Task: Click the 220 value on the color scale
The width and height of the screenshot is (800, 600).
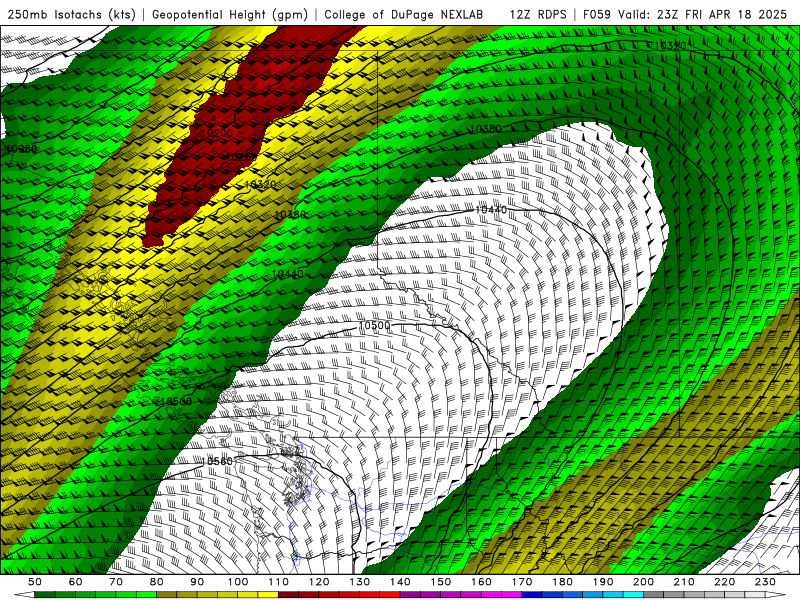Action: pos(724,582)
